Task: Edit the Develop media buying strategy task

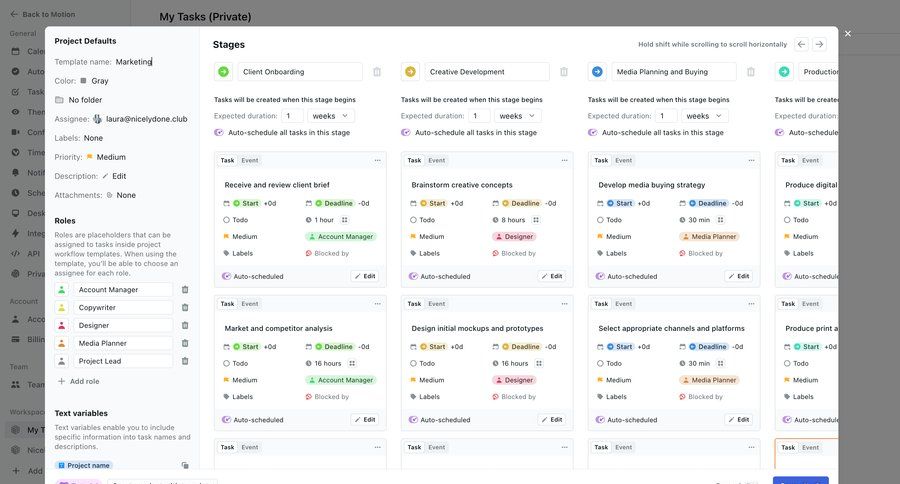Action: click(739, 276)
